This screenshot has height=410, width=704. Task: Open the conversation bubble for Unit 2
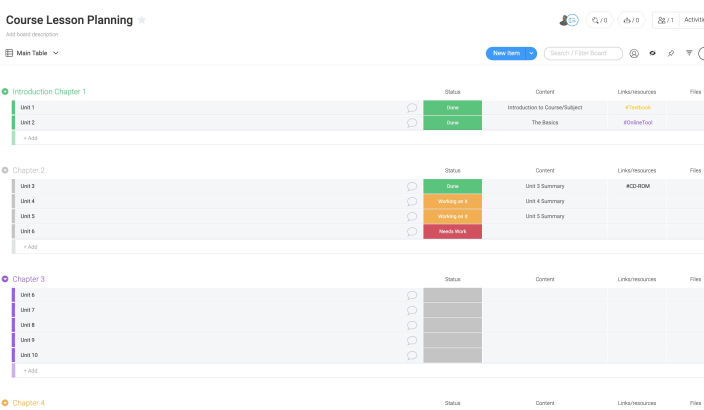(412, 123)
